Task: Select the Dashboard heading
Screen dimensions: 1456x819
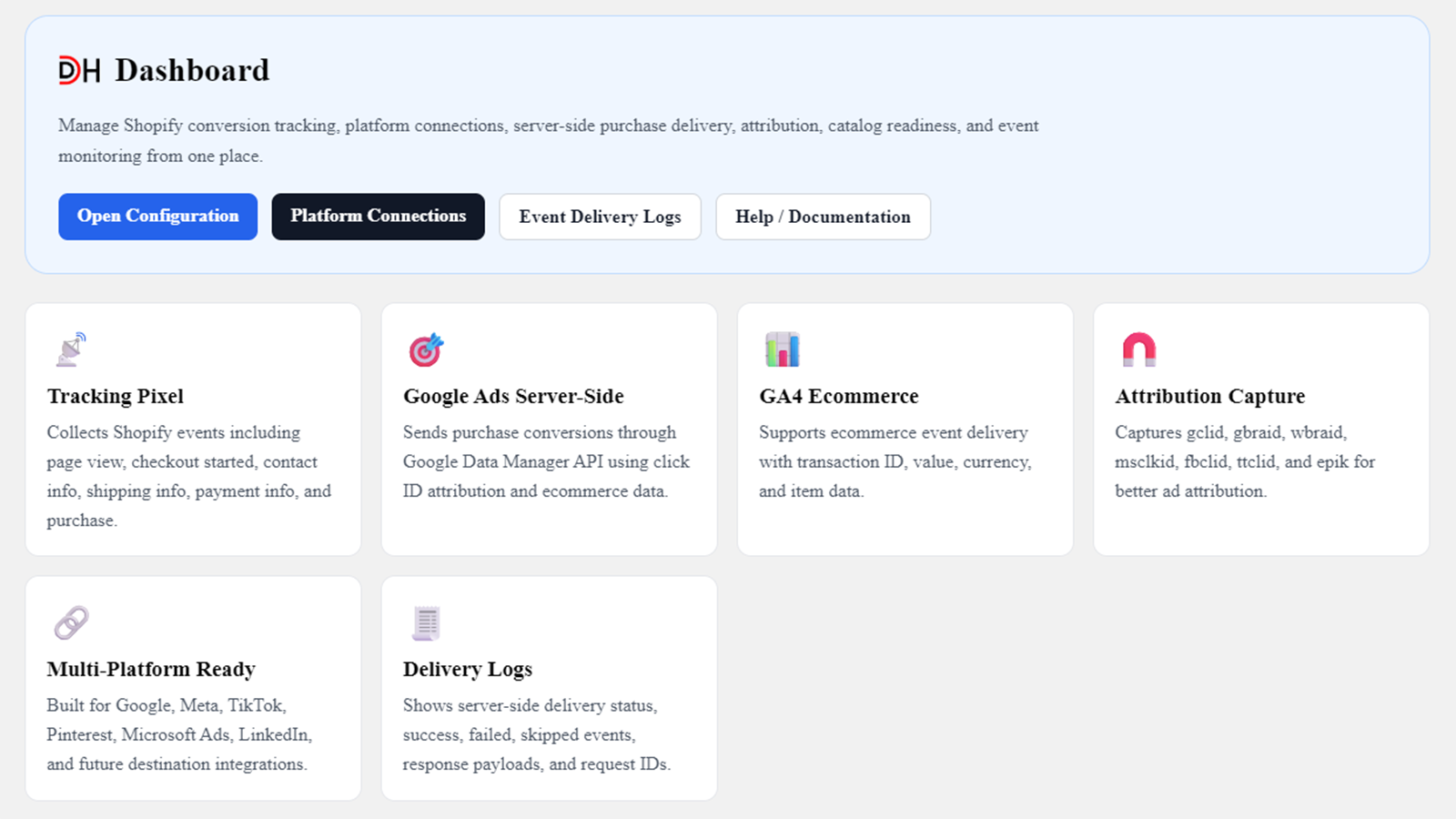Action: [192, 70]
